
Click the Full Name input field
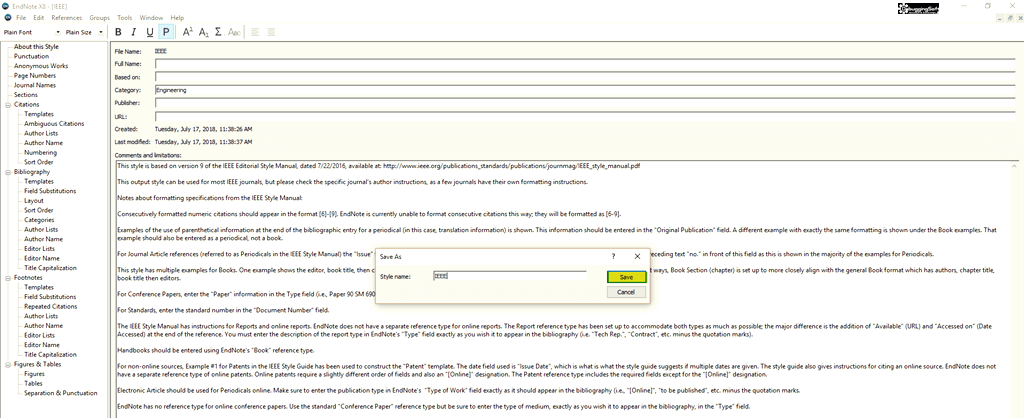coord(586,64)
